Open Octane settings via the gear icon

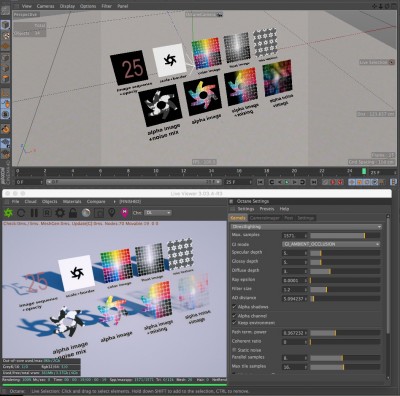pyautogui.click(x=60, y=213)
